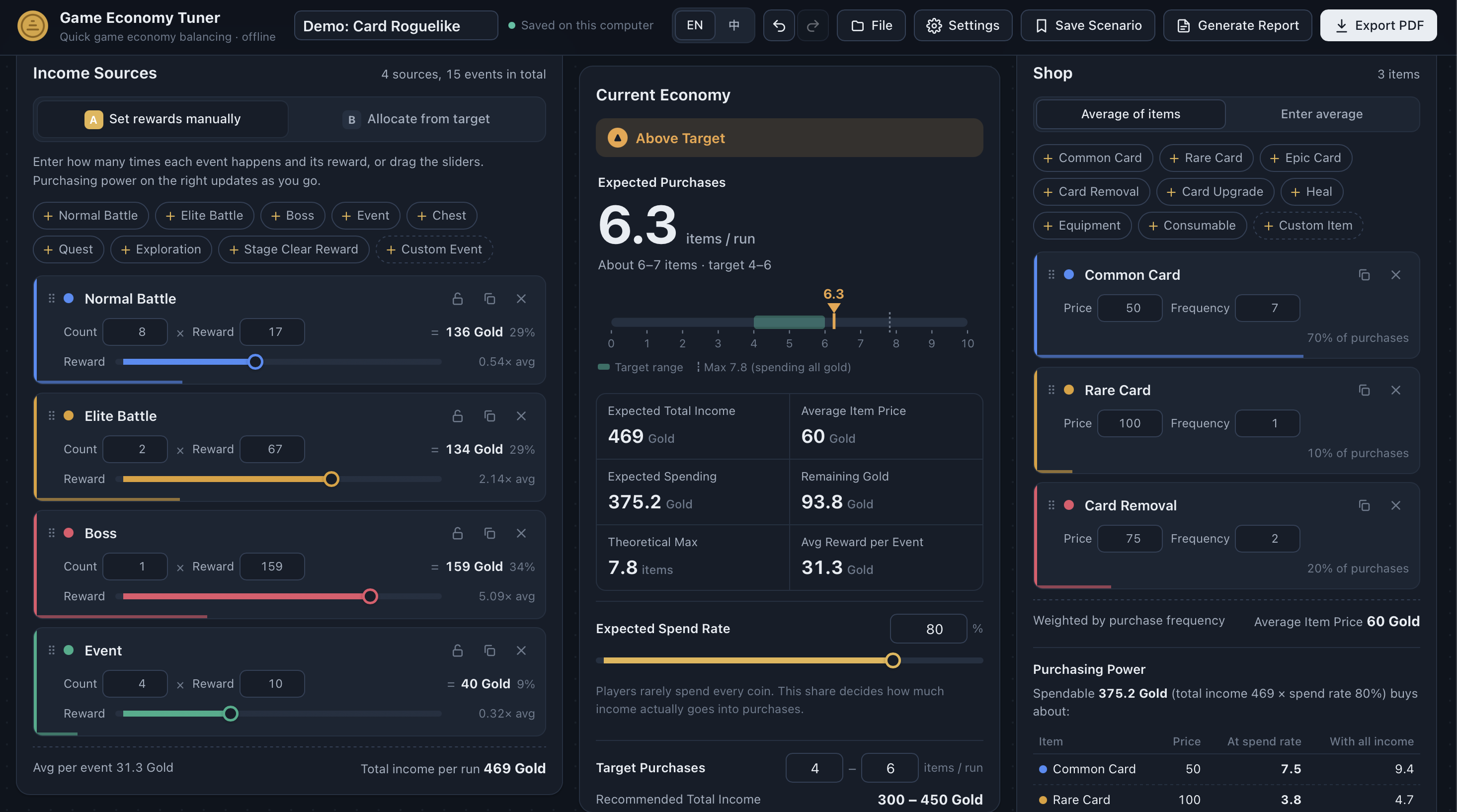Select 'Set rewards manually' mode
The image size is (1457, 812).
click(163, 119)
